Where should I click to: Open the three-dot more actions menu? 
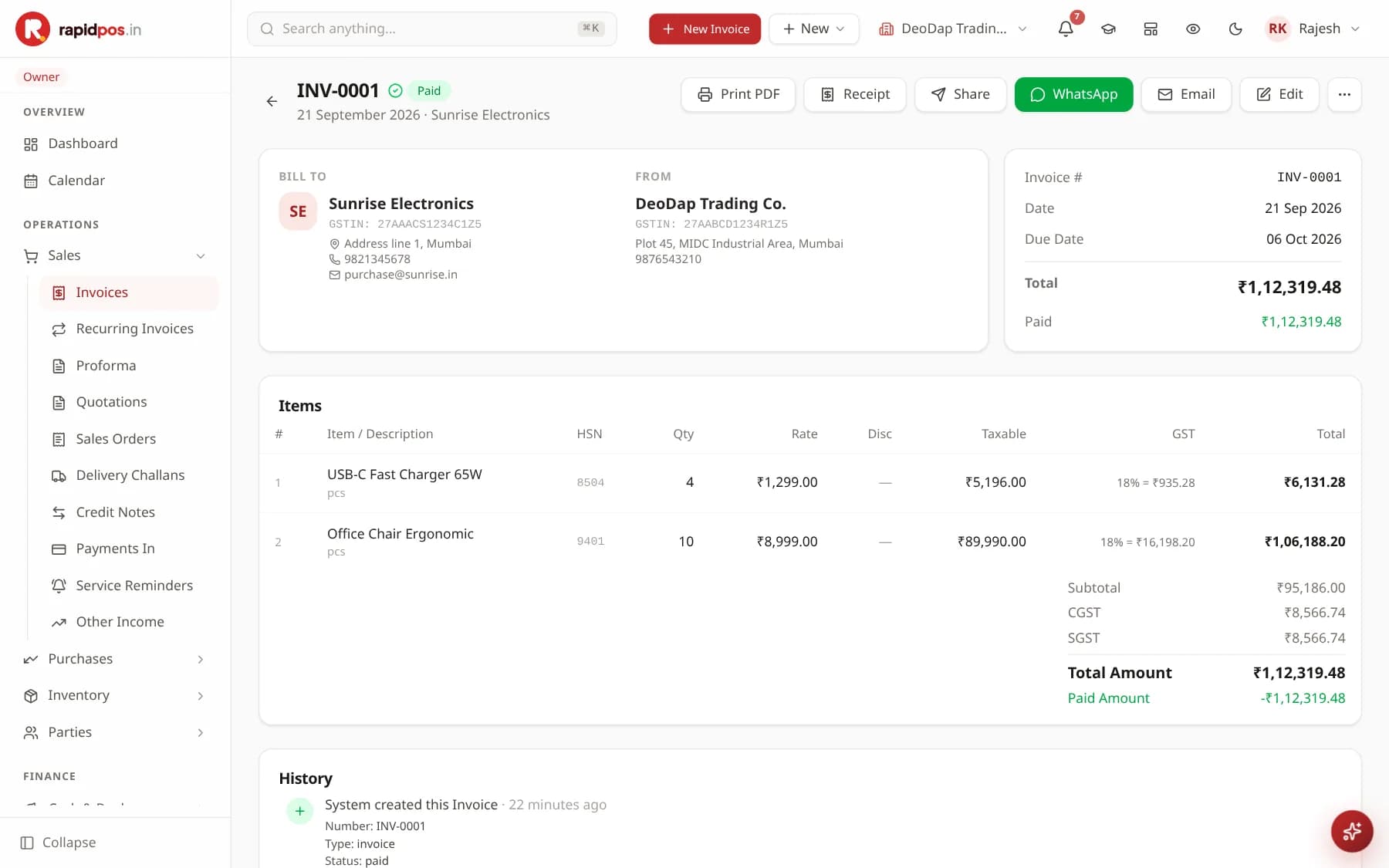pyautogui.click(x=1344, y=94)
